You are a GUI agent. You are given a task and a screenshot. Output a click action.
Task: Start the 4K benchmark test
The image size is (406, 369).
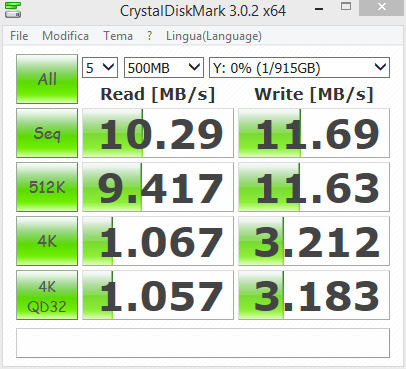click(47, 241)
